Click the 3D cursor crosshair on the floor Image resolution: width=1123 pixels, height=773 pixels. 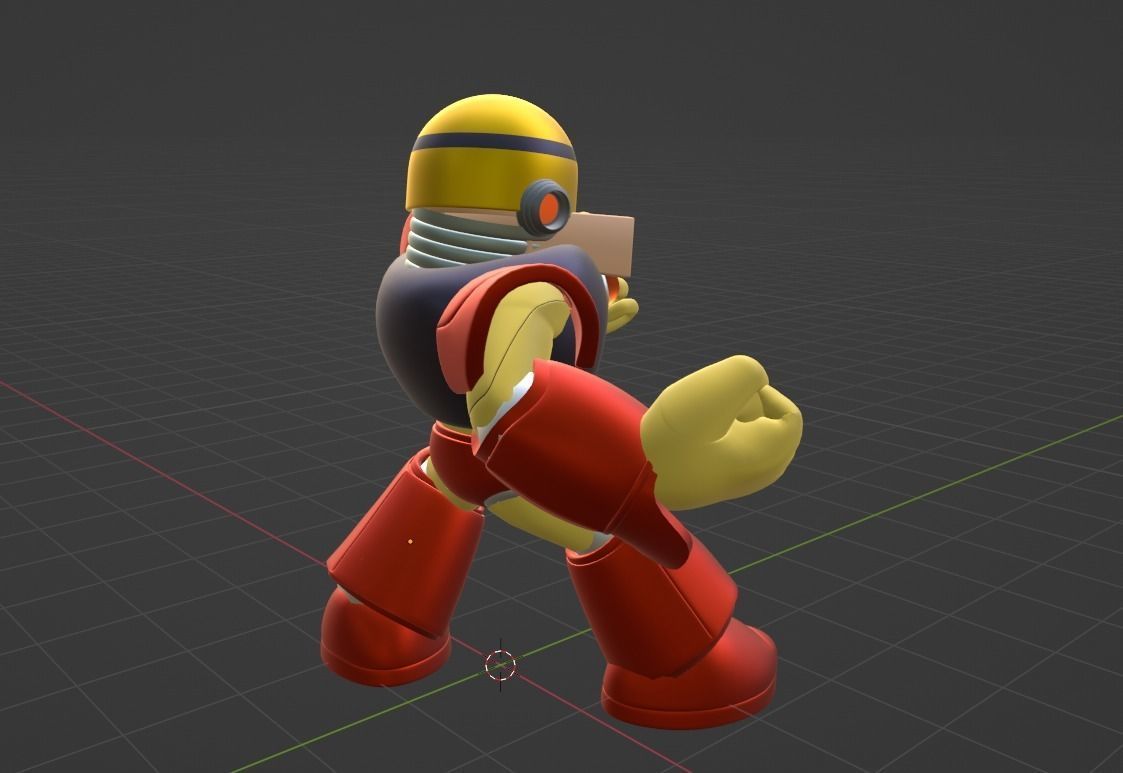click(500, 665)
